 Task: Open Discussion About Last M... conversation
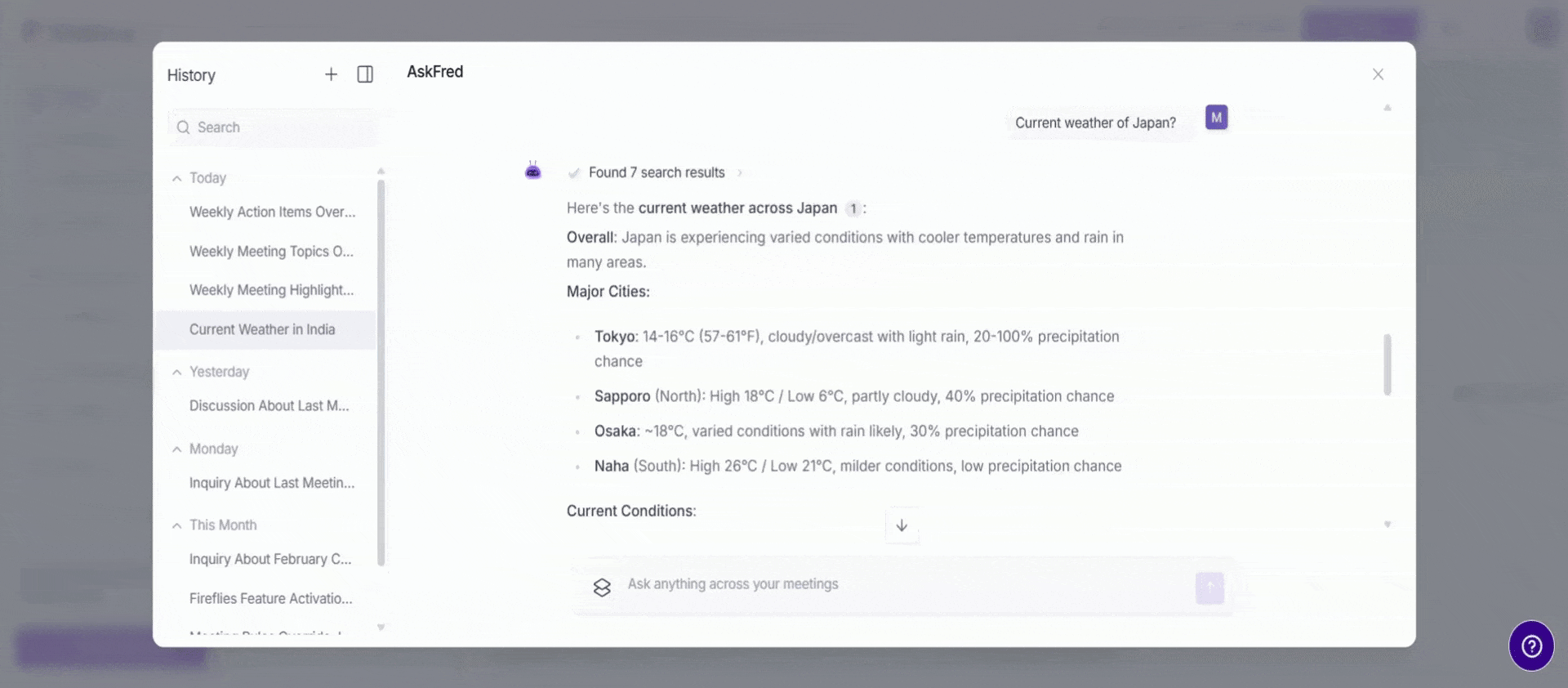269,405
